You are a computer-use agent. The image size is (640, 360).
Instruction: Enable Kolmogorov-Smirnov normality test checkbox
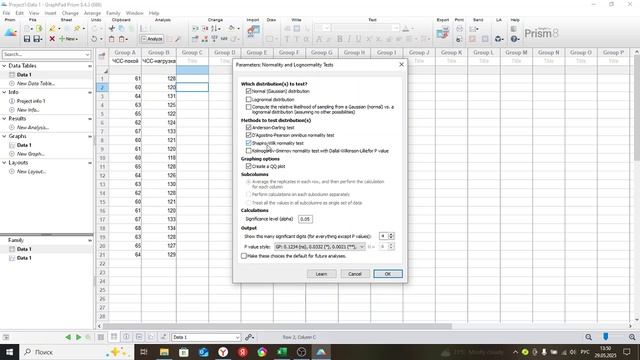(249, 151)
